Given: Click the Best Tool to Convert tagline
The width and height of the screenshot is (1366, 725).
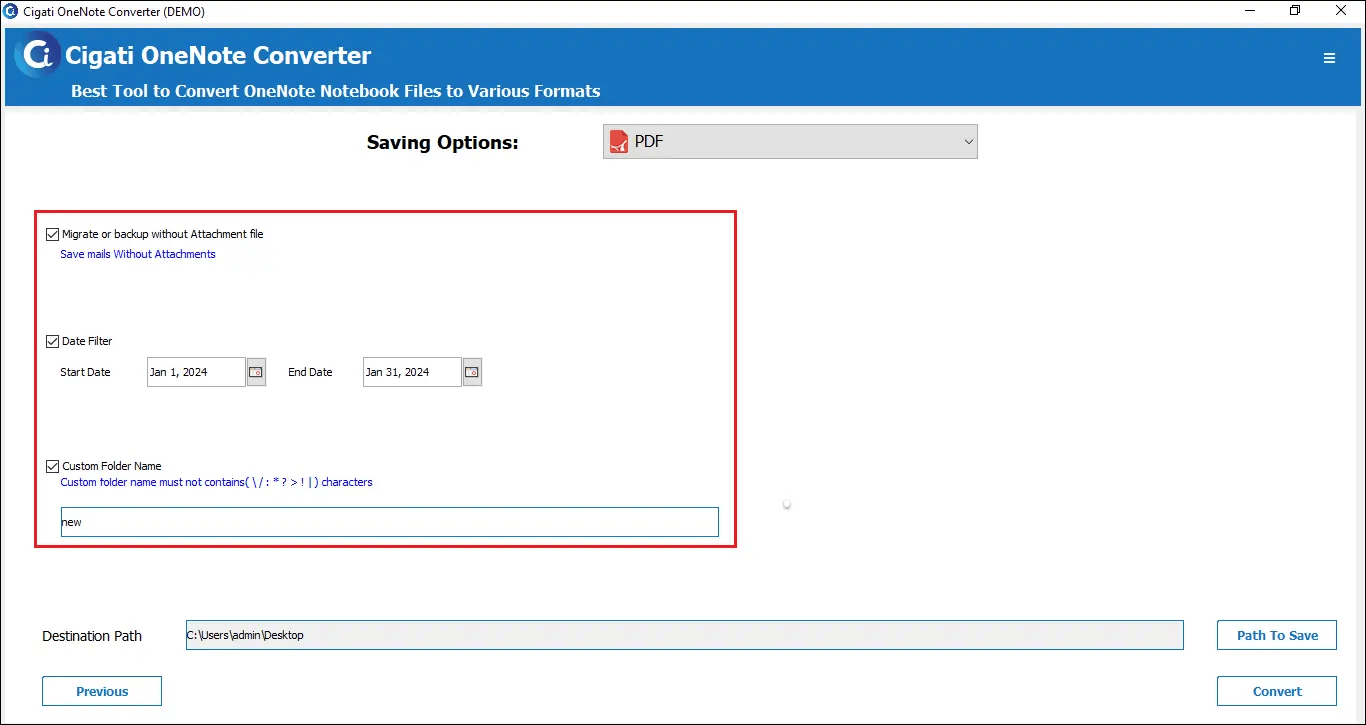Looking at the screenshot, I should [335, 91].
